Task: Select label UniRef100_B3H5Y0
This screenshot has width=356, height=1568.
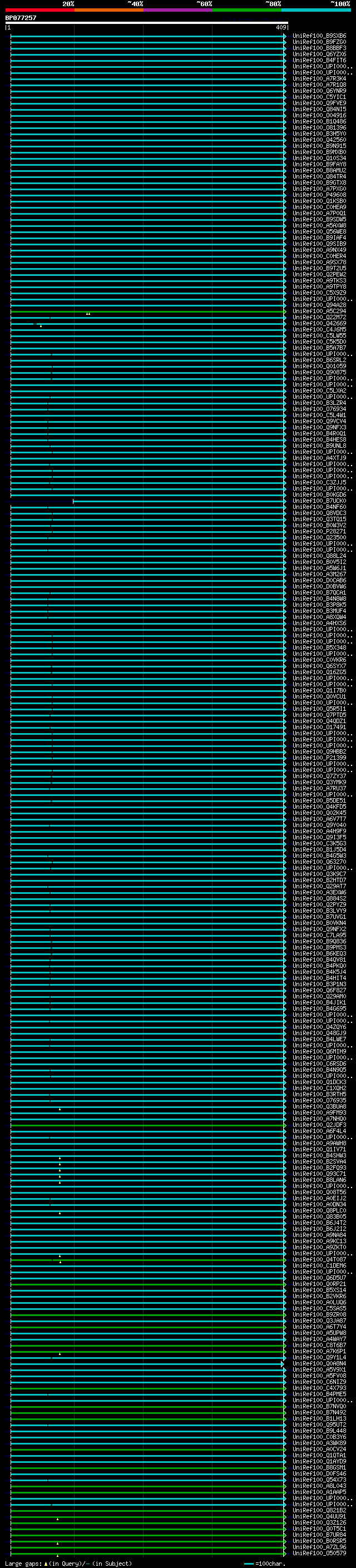Action: [x=319, y=133]
